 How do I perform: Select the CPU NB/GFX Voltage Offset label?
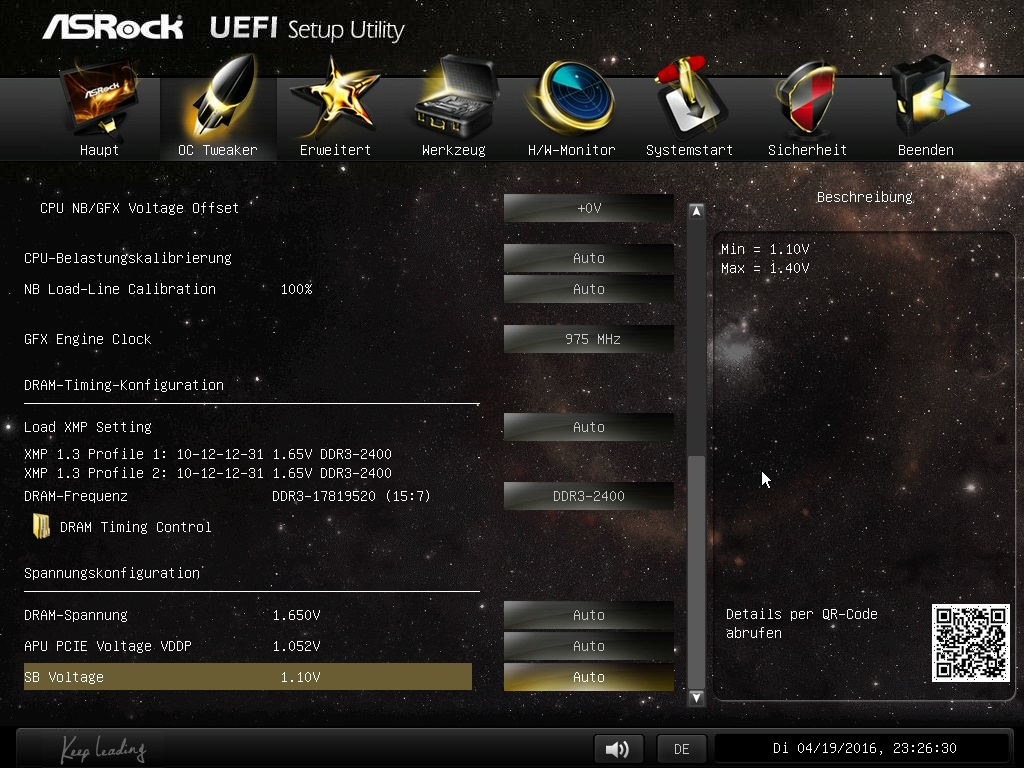pos(139,208)
